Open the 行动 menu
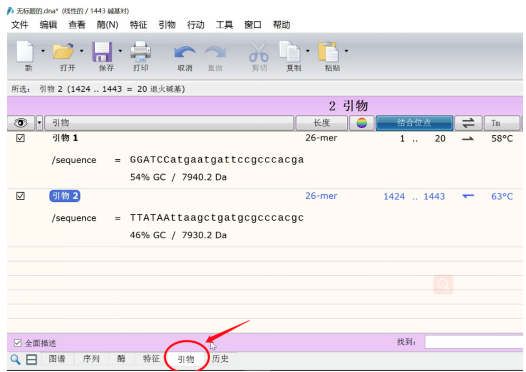 tap(196, 25)
